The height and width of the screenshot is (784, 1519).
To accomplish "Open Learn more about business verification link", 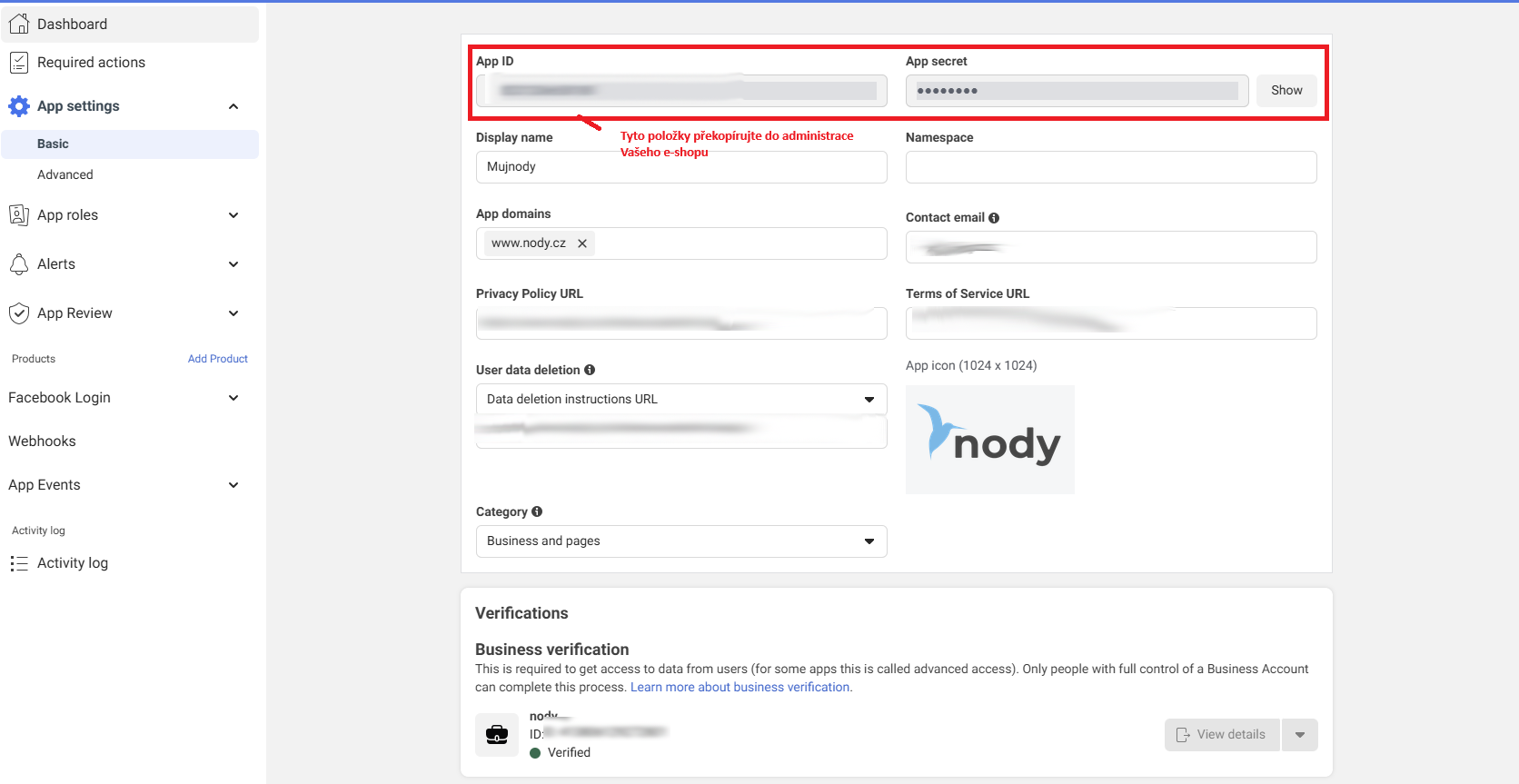I will 740,688.
